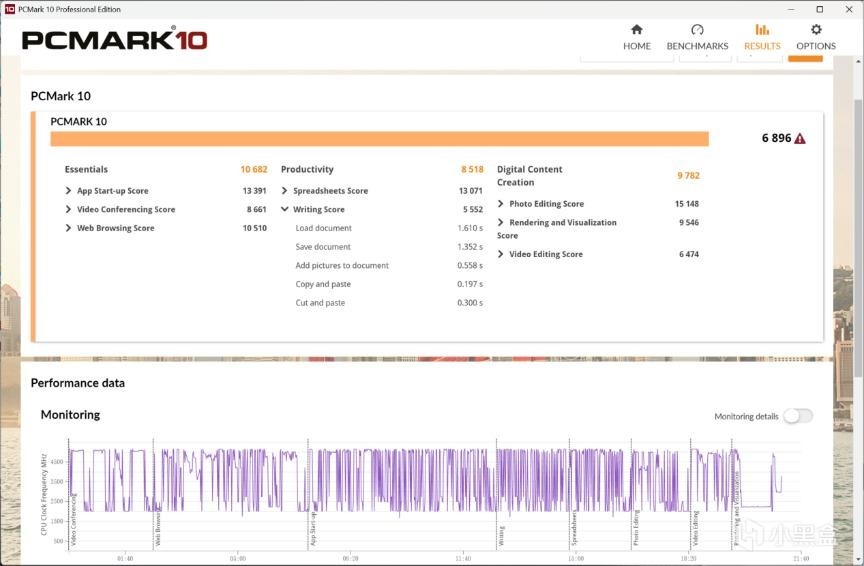Maximize the PCMark 10 window

point(820,9)
